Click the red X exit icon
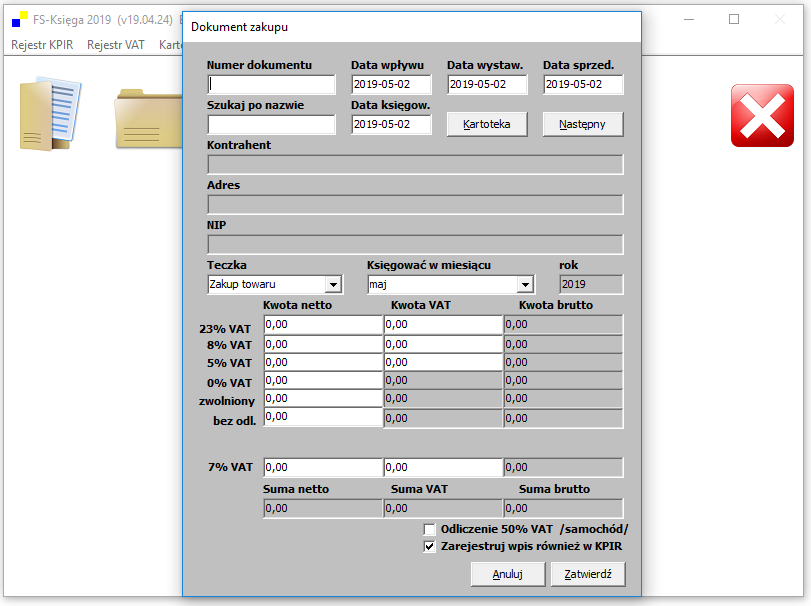The width and height of the screenshot is (811, 606). coord(762,115)
